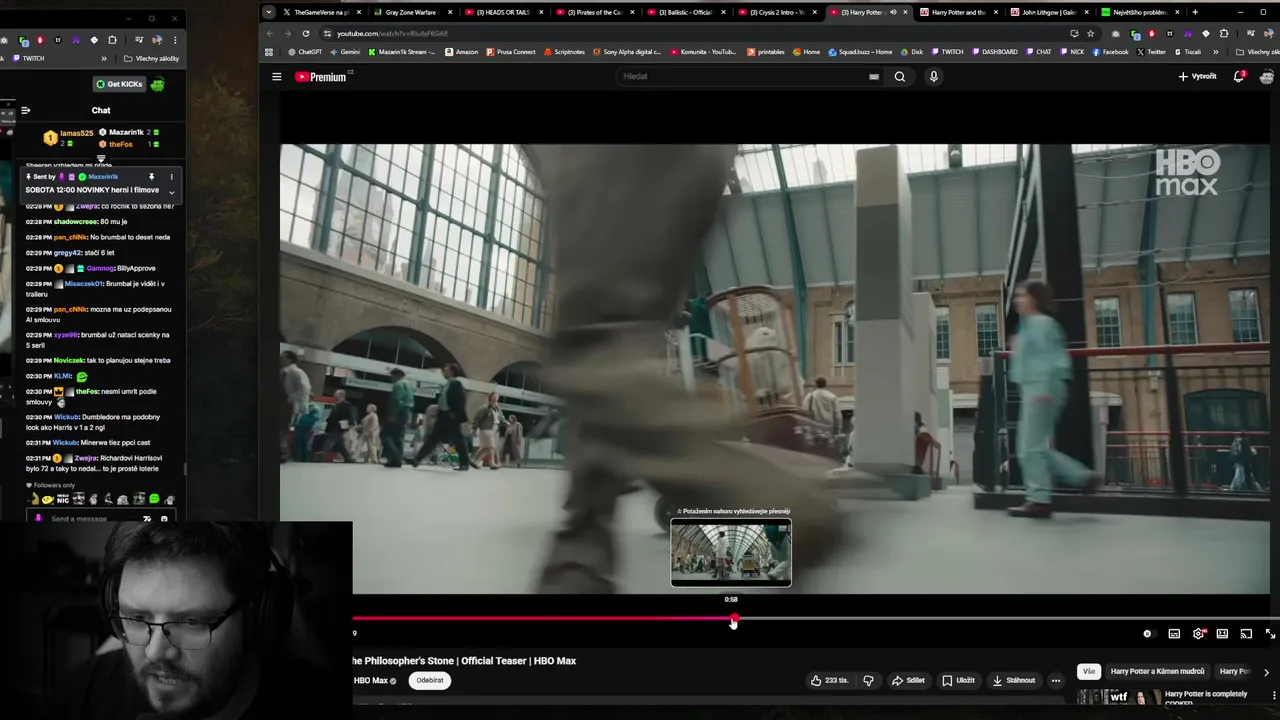1280x720 pixels.
Task: Like the video with 233 tis. thumbs up
Action: click(829, 680)
